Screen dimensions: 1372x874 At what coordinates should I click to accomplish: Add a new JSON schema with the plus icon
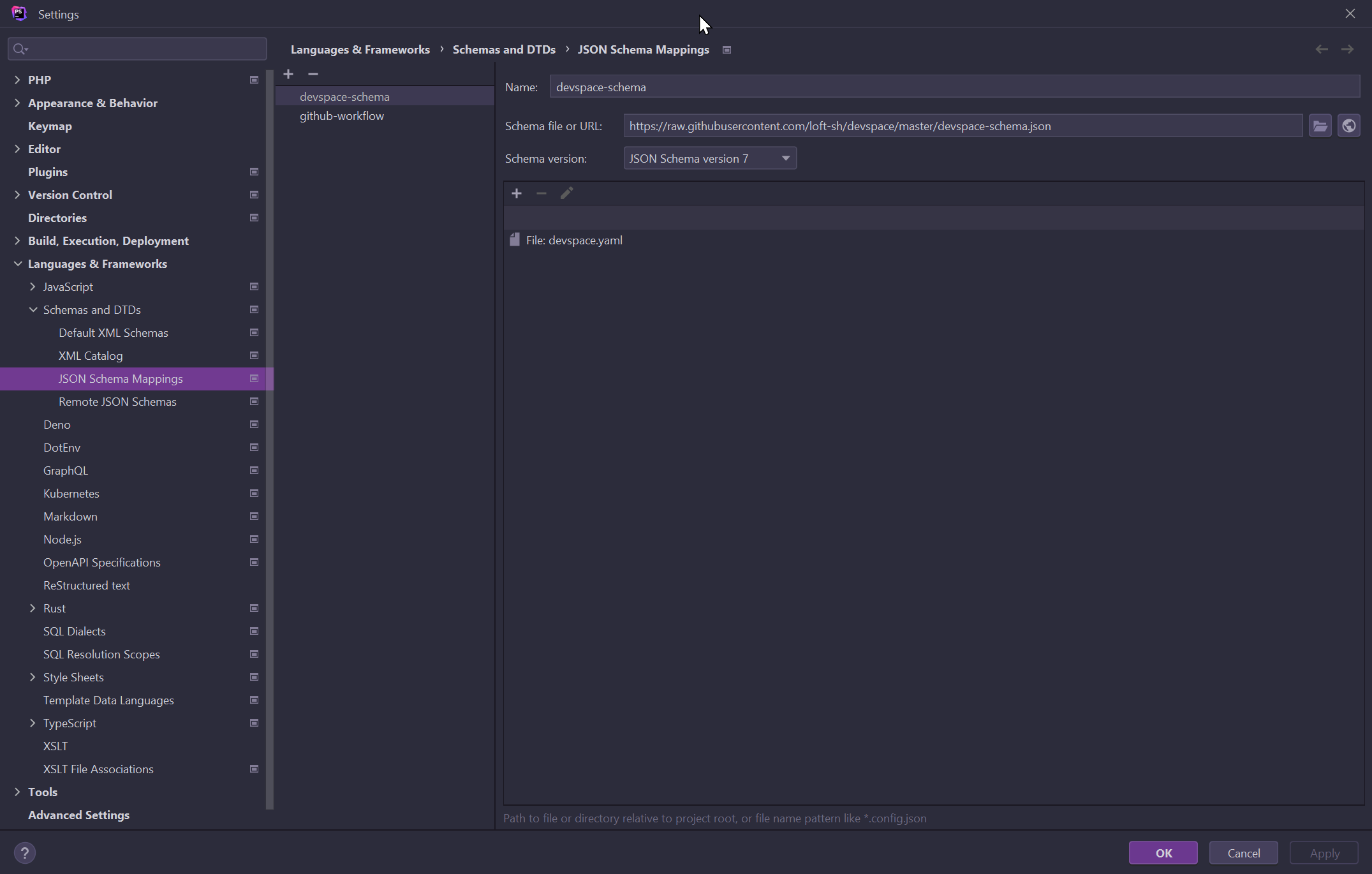tap(288, 74)
